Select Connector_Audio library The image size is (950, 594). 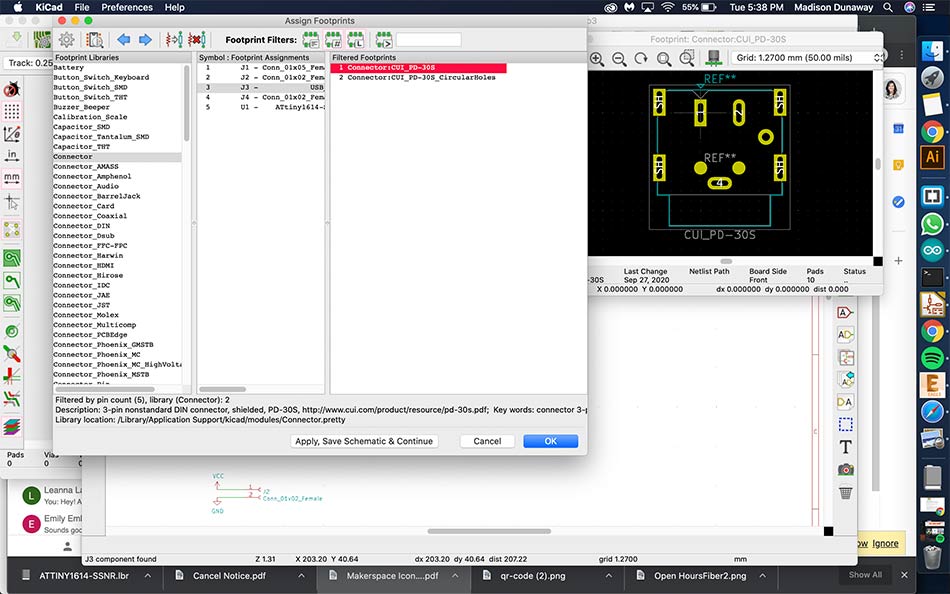(117, 186)
